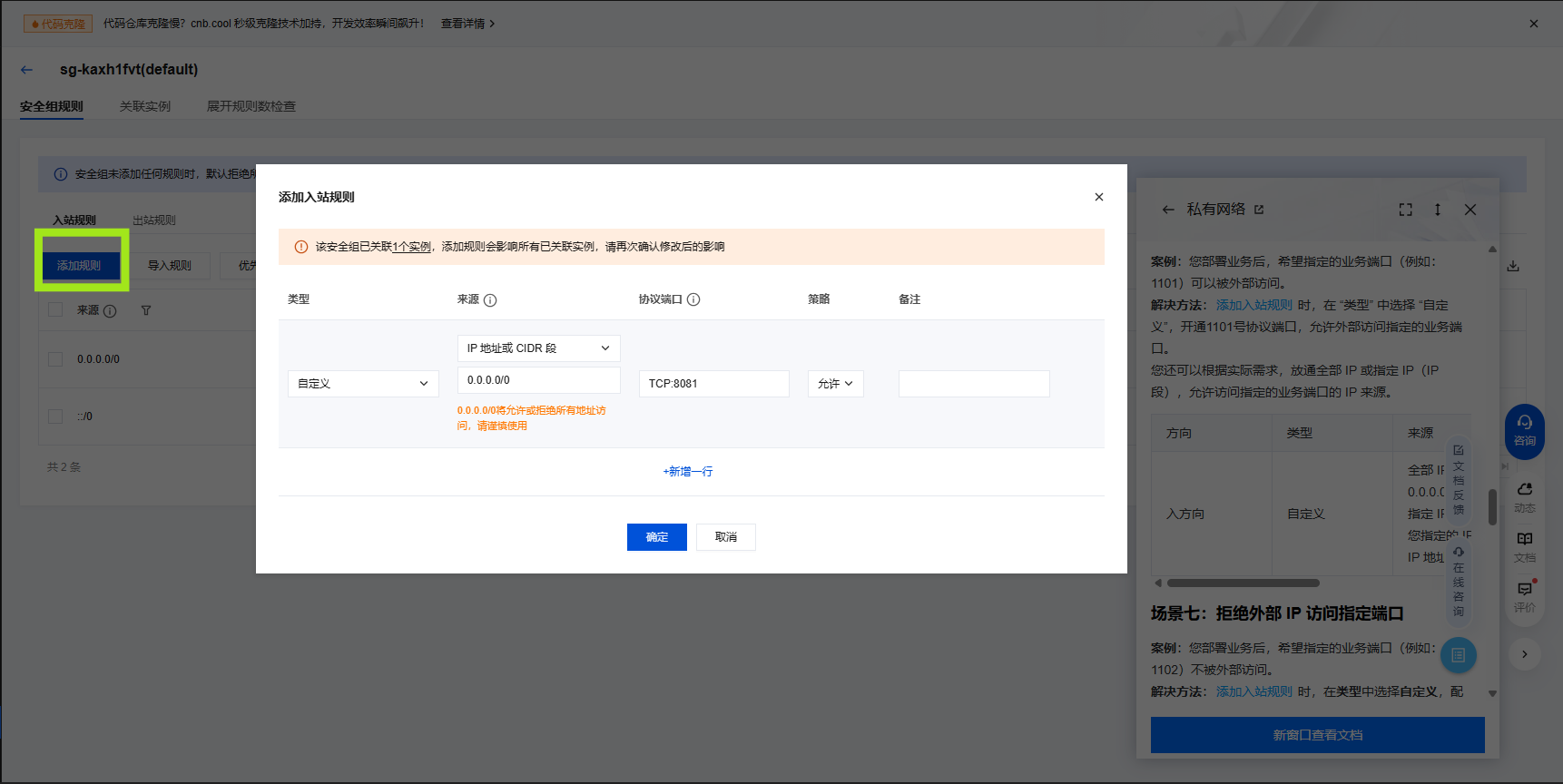Click the left arrow of the help table scrollbar
The width and height of the screenshot is (1563, 784).
pos(1158,583)
